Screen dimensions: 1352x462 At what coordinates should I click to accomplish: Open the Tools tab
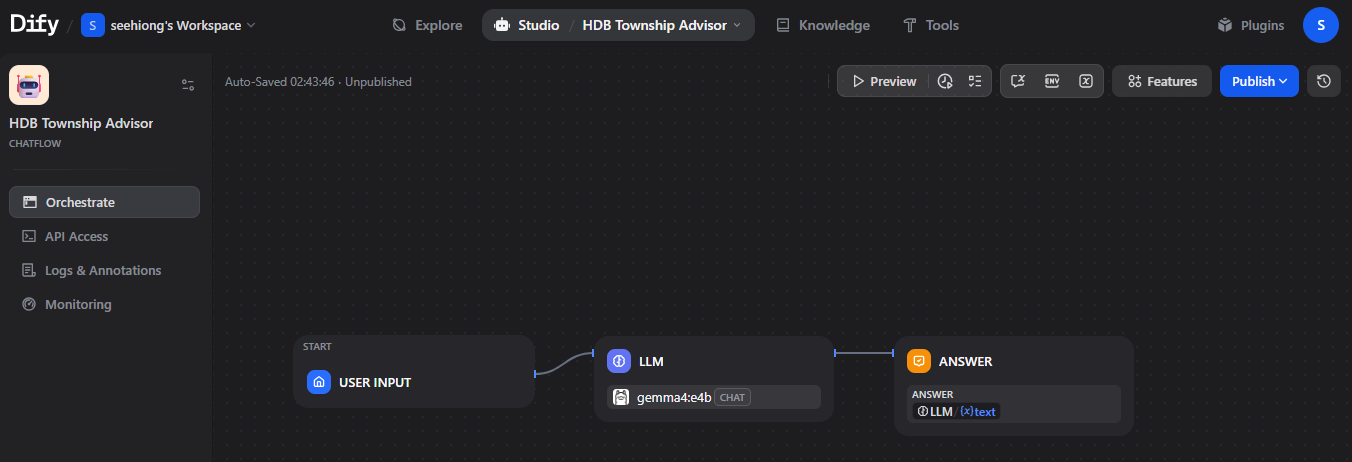pyautogui.click(x=930, y=25)
